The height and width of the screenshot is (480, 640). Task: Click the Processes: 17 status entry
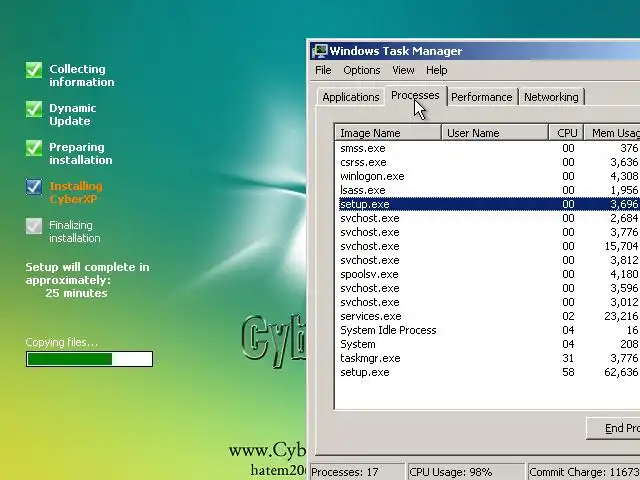(357, 472)
